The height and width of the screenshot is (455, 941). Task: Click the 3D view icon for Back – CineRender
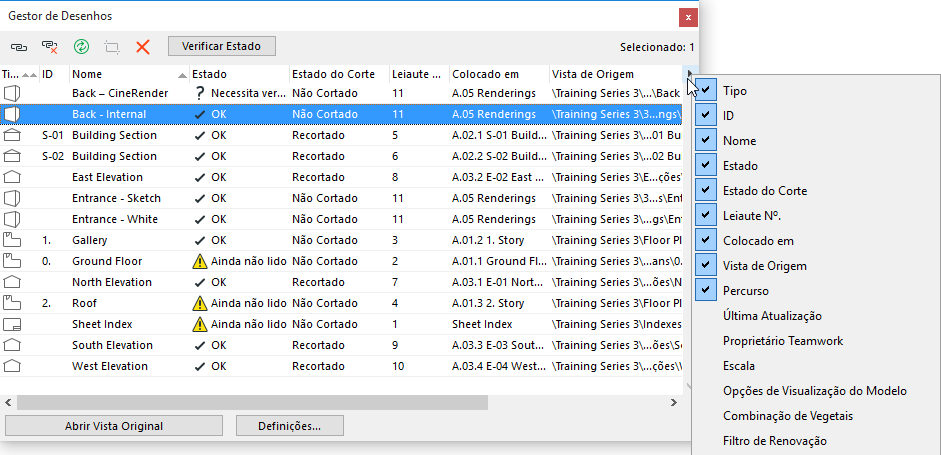coord(12,93)
